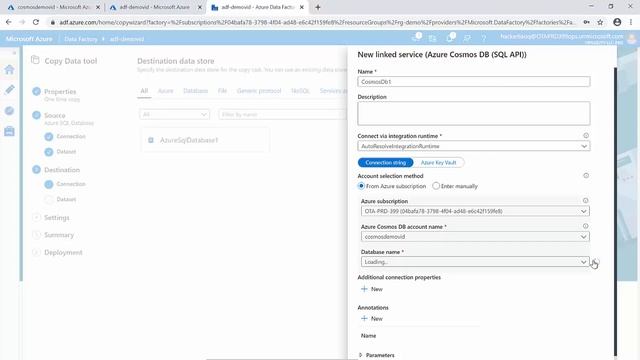Open the Azure header feedback icon
This screenshot has width=640, height=360.
pyautogui.click(x=467, y=38)
